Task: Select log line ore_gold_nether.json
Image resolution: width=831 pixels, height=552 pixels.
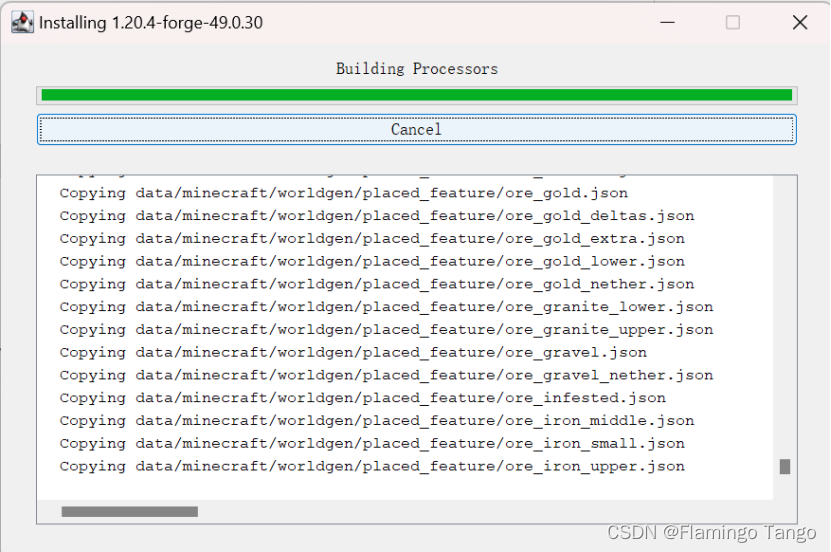Action: (x=377, y=284)
